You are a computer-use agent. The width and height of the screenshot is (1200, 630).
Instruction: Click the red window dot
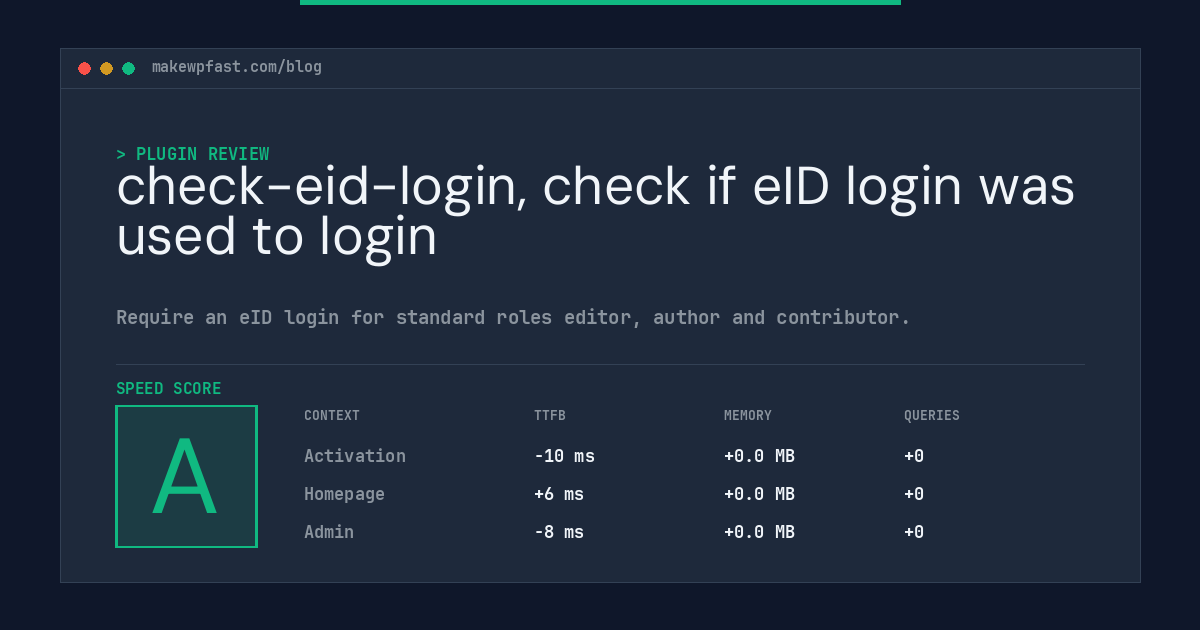point(85,68)
